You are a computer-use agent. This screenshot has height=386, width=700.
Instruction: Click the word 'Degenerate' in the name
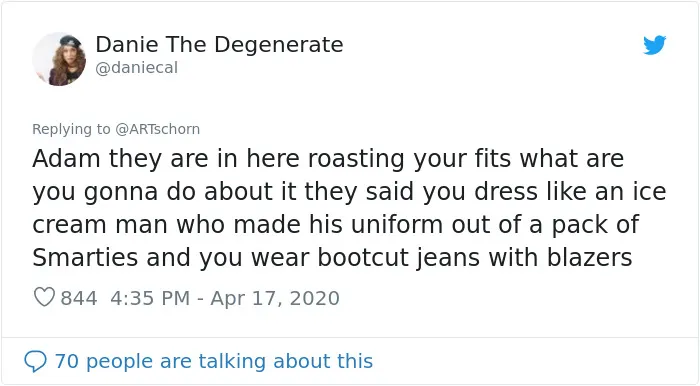pyautogui.click(x=281, y=45)
